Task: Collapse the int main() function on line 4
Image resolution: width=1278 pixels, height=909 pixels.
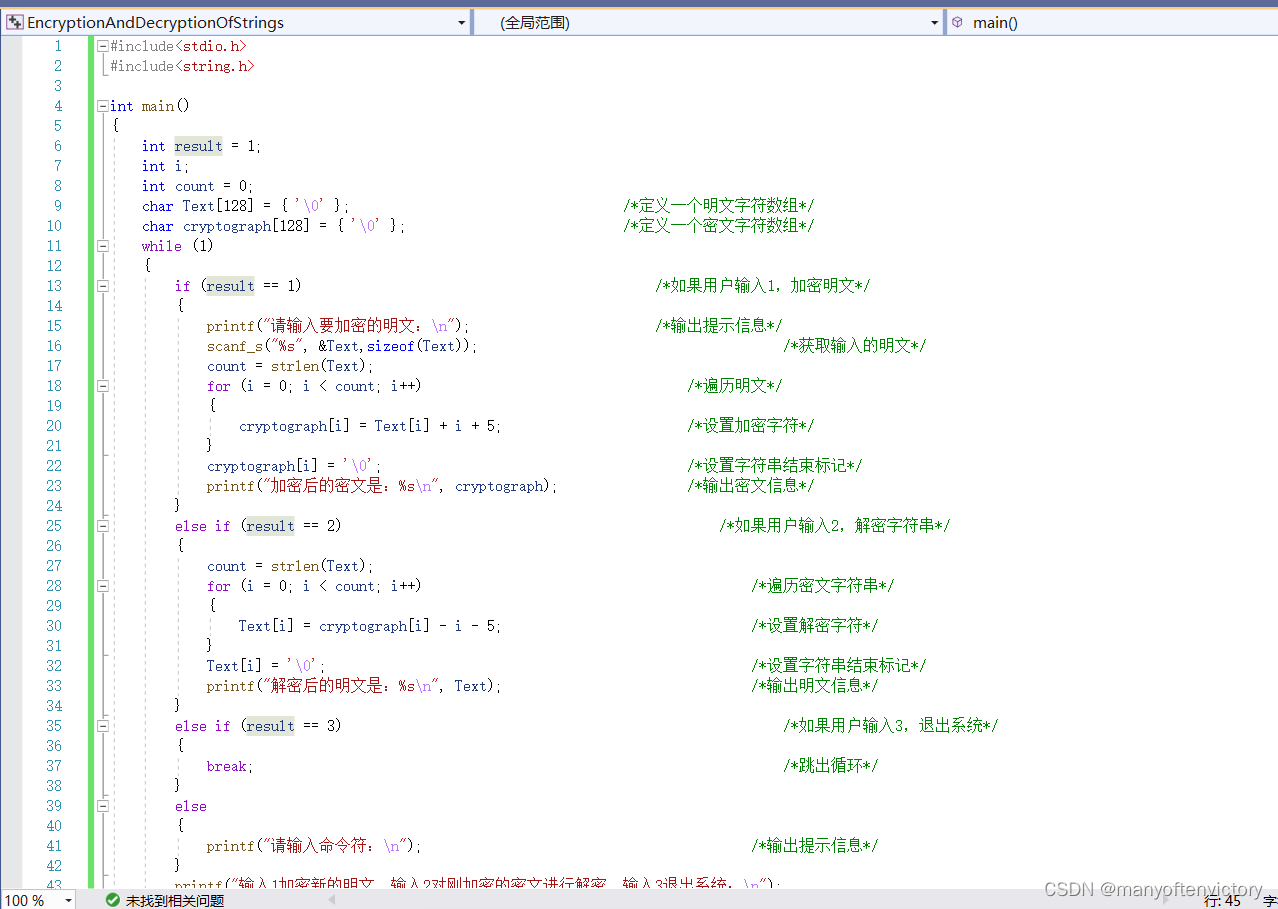Action: tap(102, 106)
